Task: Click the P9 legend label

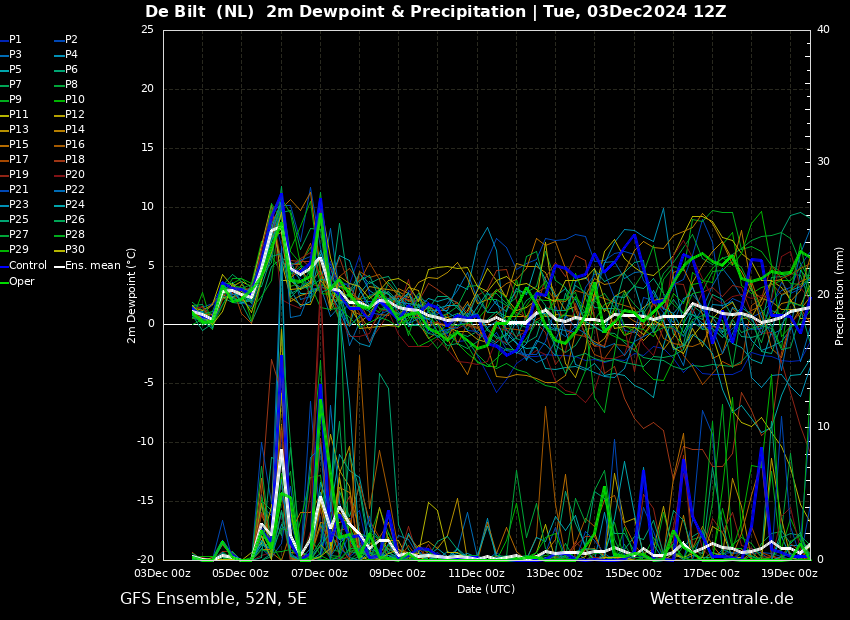Action: click(x=15, y=100)
